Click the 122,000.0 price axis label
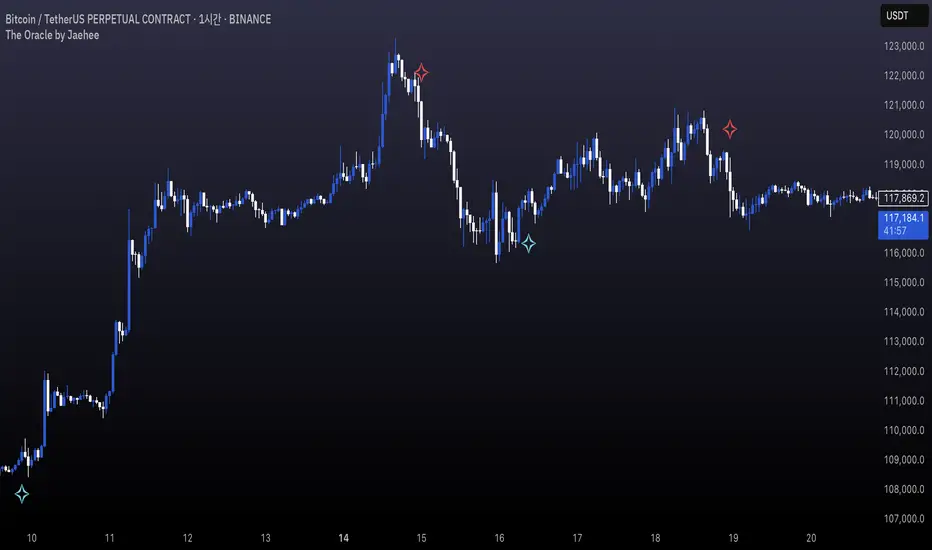This screenshot has width=932, height=550. [x=904, y=76]
